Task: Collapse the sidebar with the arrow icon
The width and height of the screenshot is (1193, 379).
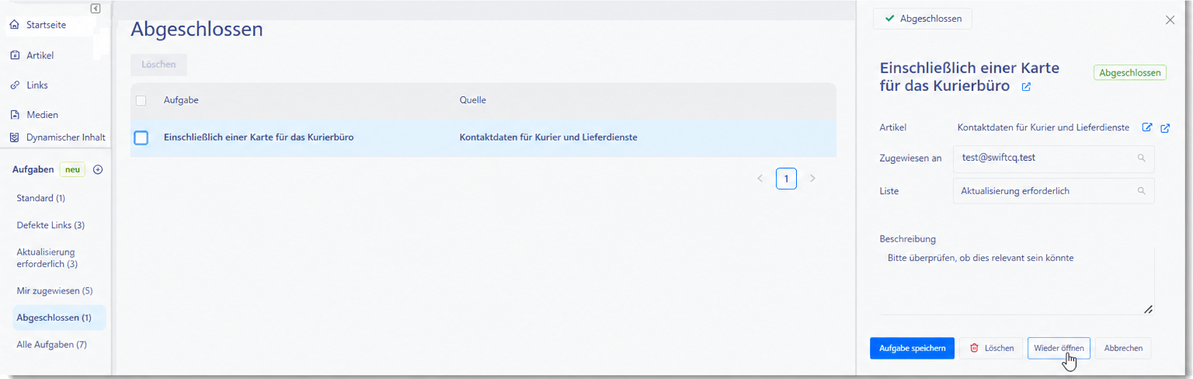Action: (x=95, y=8)
